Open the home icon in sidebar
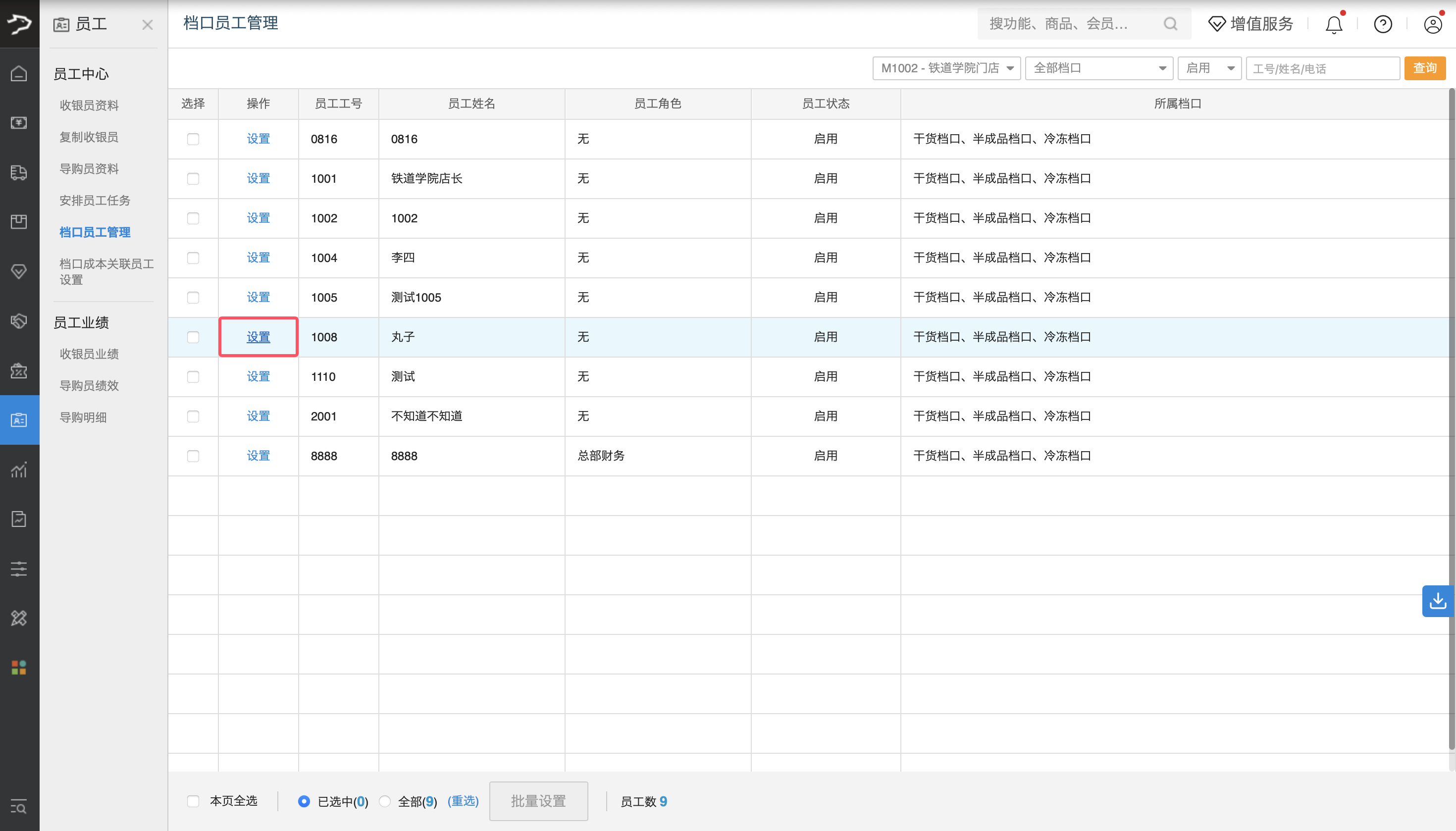The height and width of the screenshot is (831, 1456). [x=19, y=74]
